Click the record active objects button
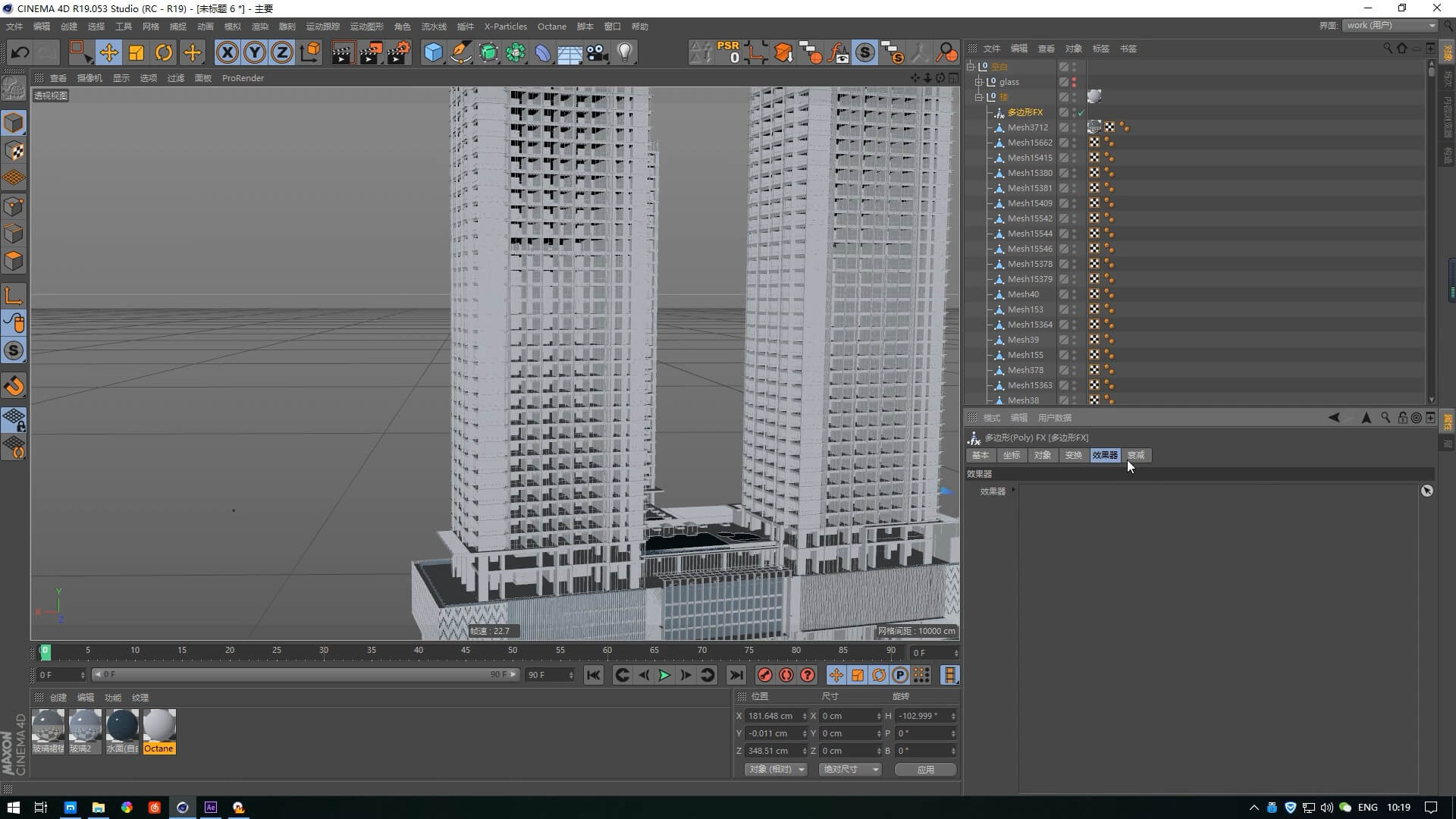This screenshot has width=1456, height=819. [764, 675]
